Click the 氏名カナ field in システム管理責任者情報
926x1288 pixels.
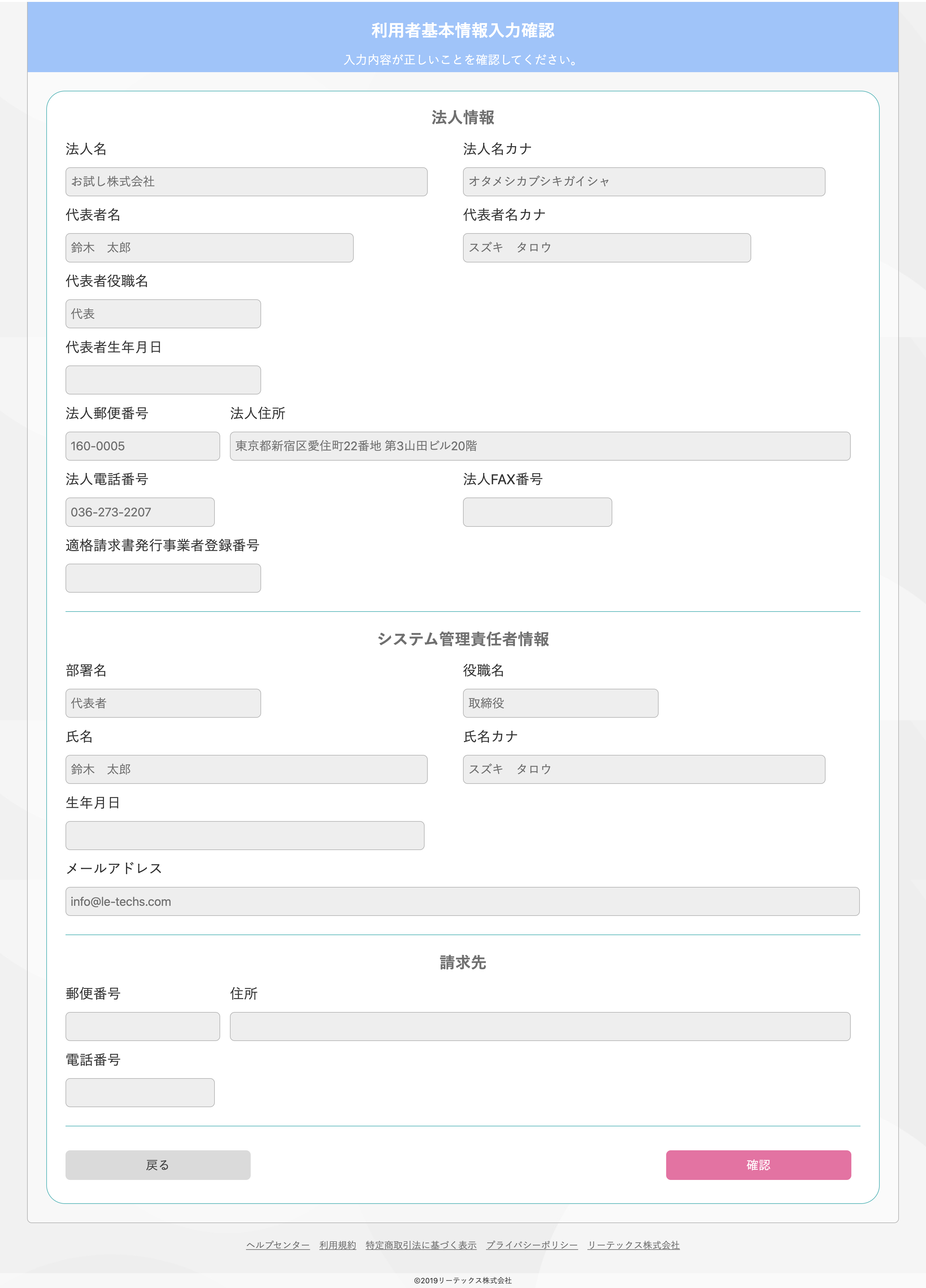tap(644, 769)
